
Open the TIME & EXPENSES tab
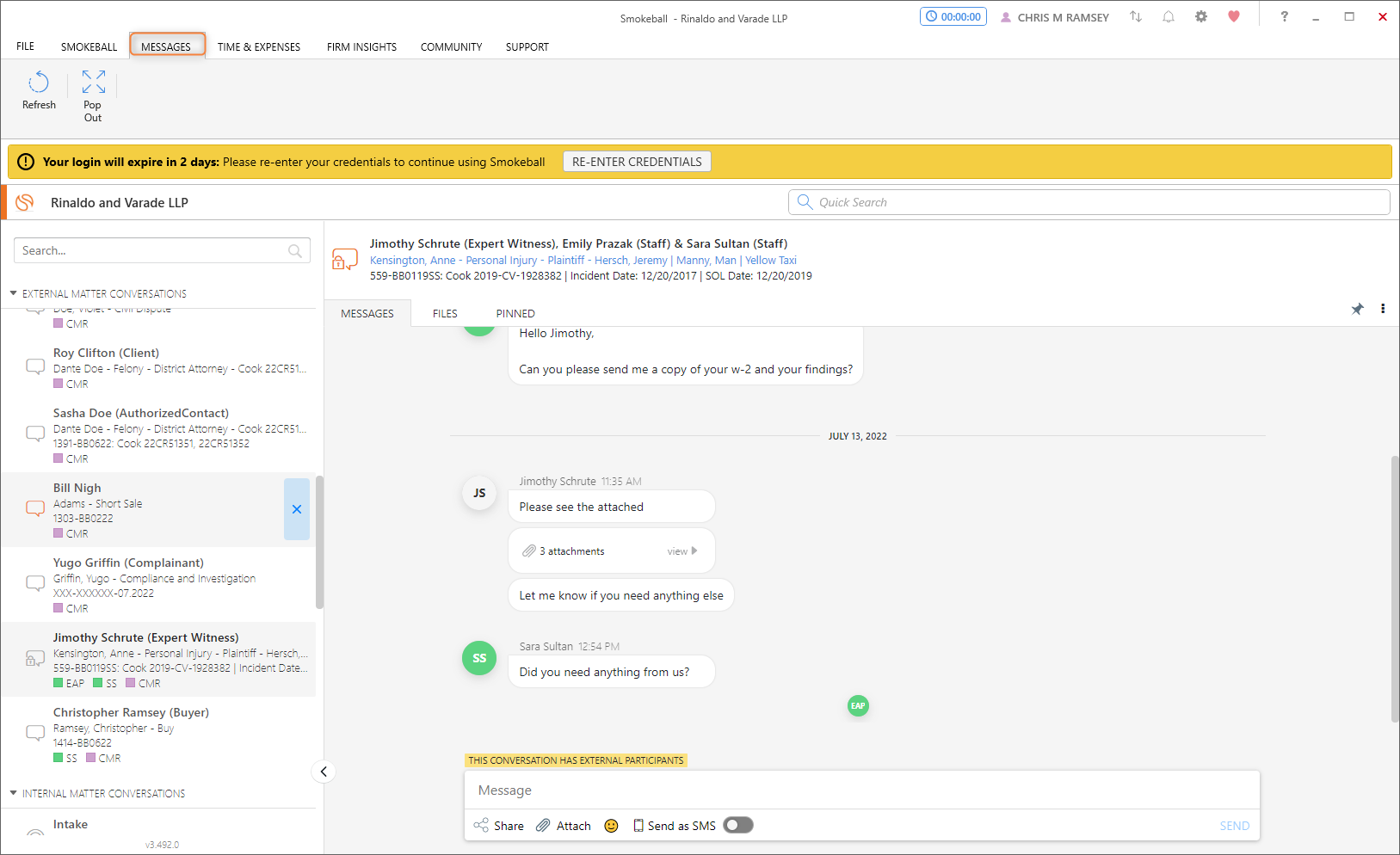click(x=259, y=46)
